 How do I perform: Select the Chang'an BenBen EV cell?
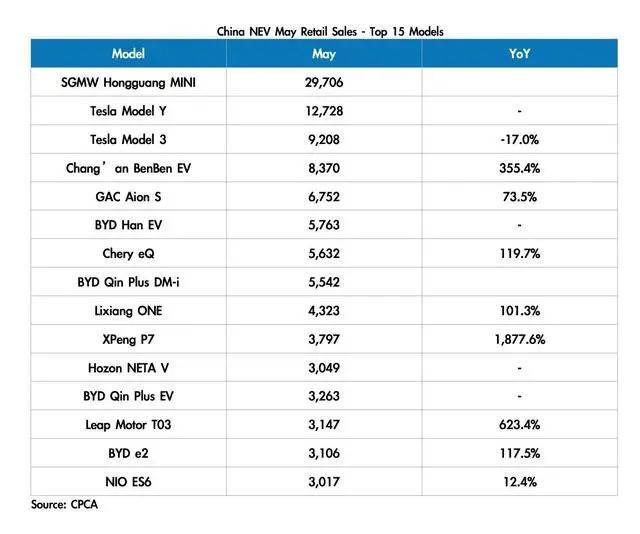coord(128,168)
